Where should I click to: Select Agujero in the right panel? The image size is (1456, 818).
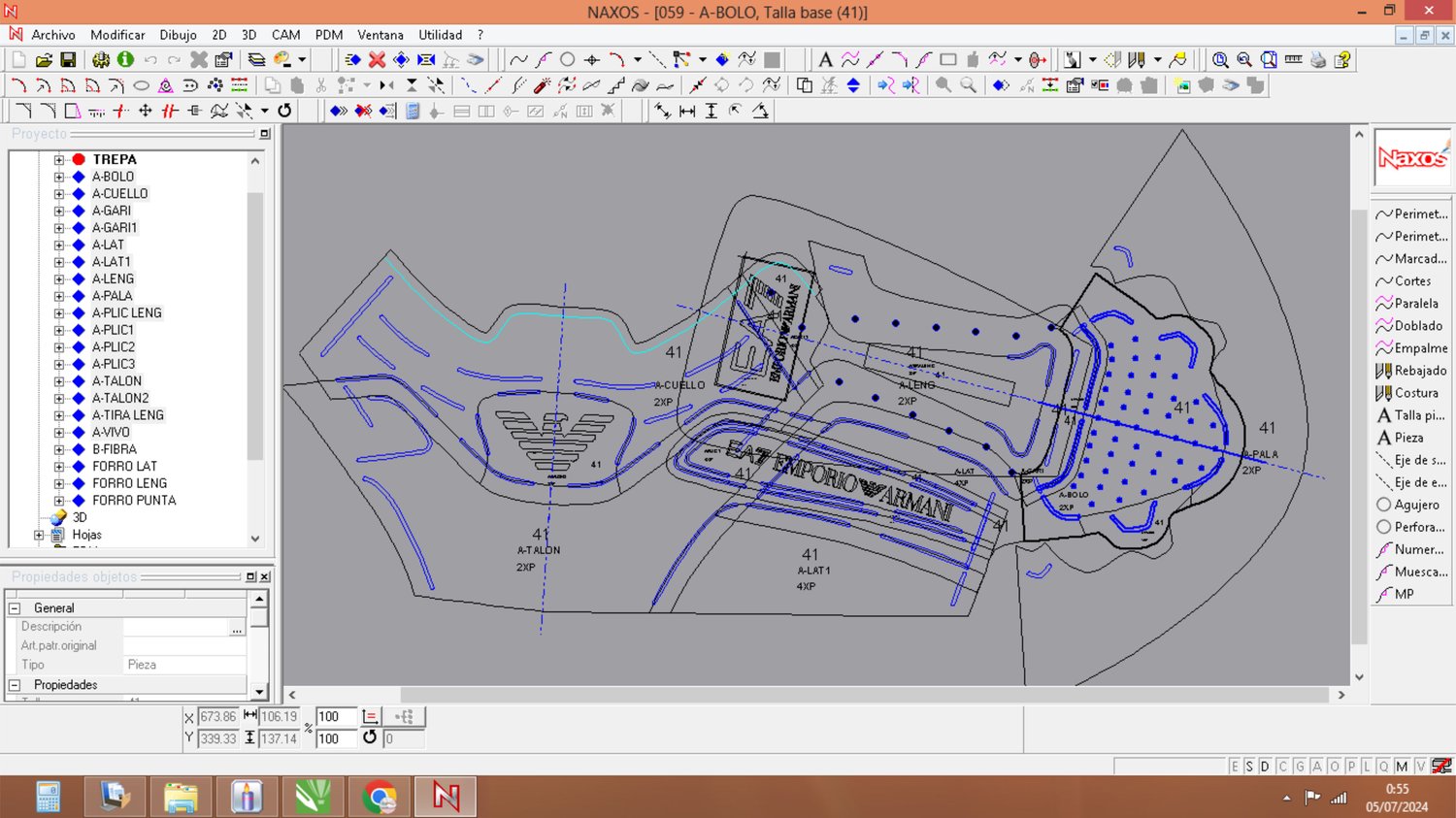[1408, 505]
